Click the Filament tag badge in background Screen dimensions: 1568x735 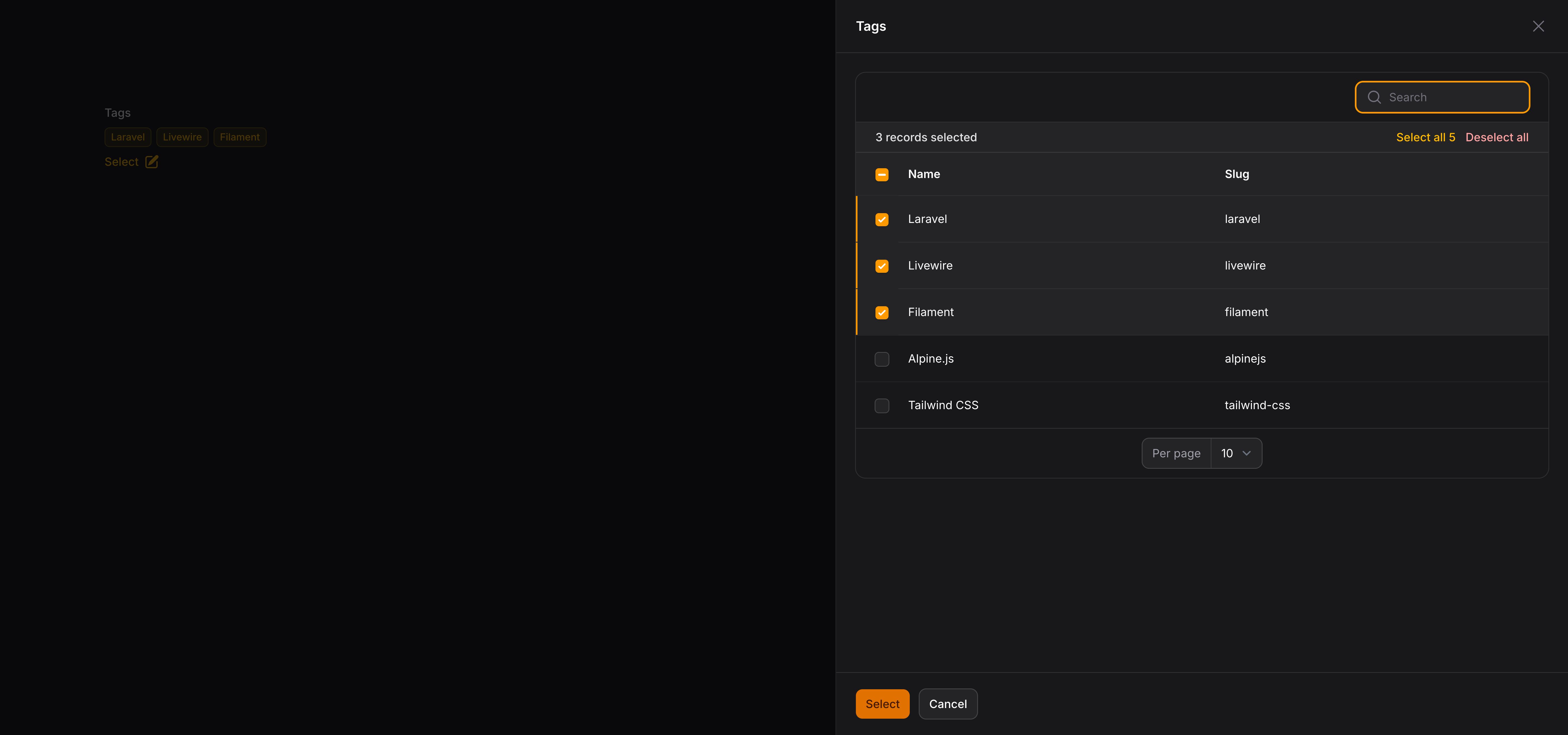point(240,137)
